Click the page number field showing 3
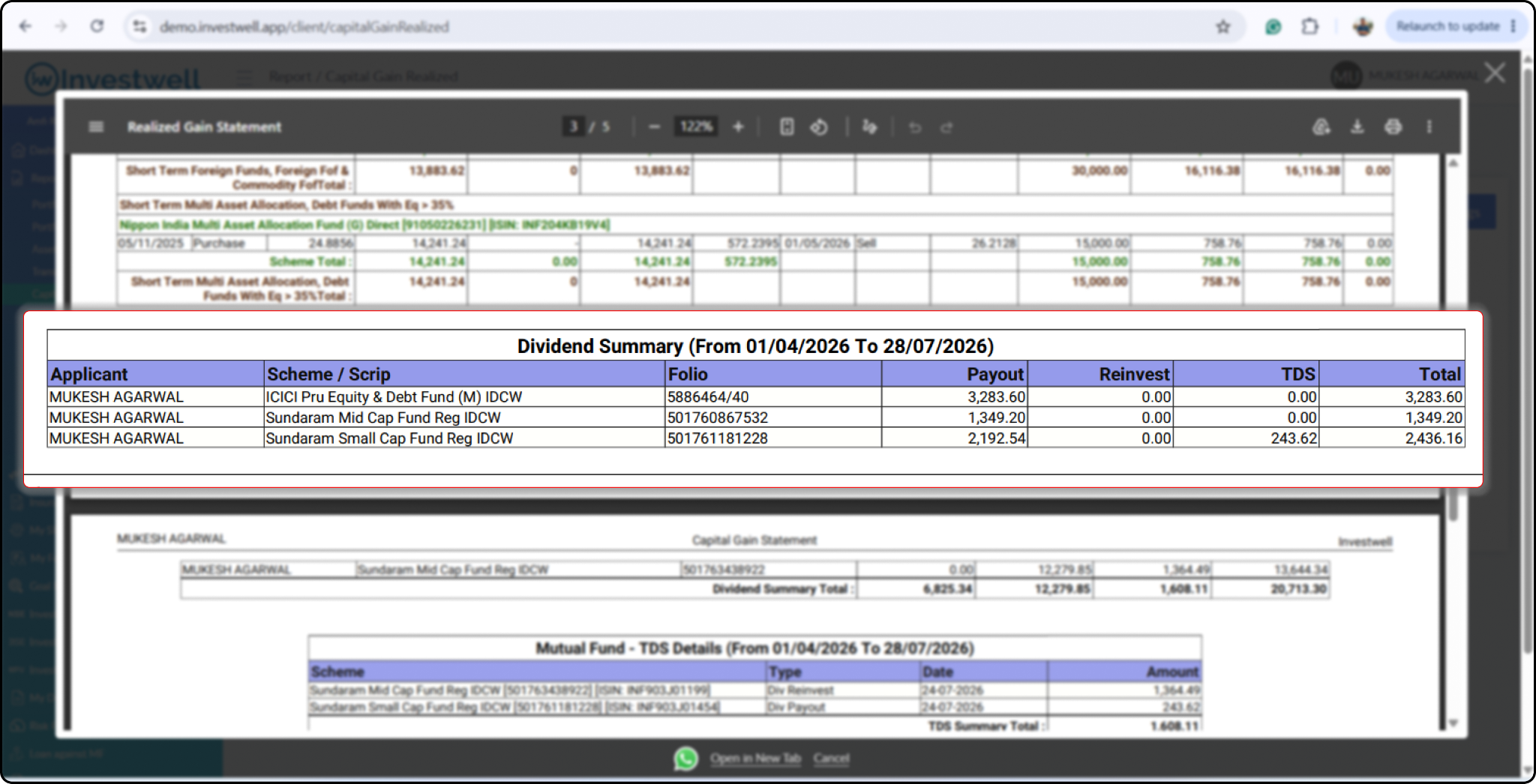Screen dimensions: 1536x784 point(574,127)
